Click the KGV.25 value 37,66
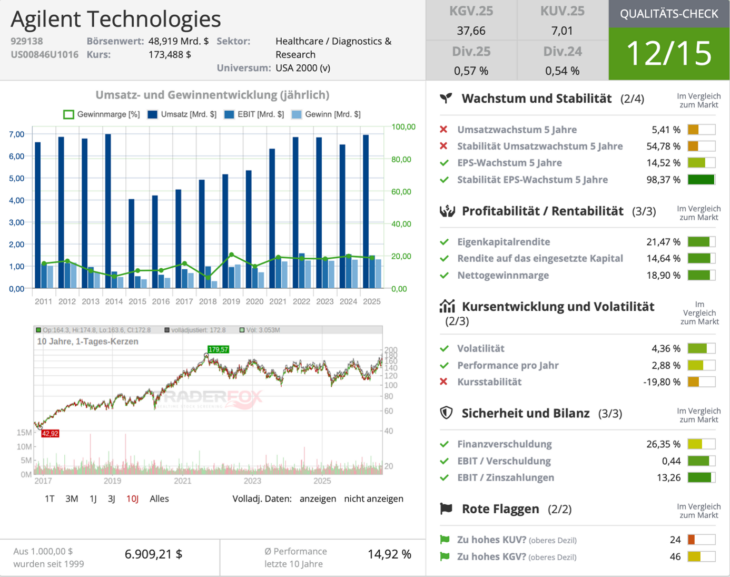Image resolution: width=730 pixels, height=577 pixels. [471, 31]
